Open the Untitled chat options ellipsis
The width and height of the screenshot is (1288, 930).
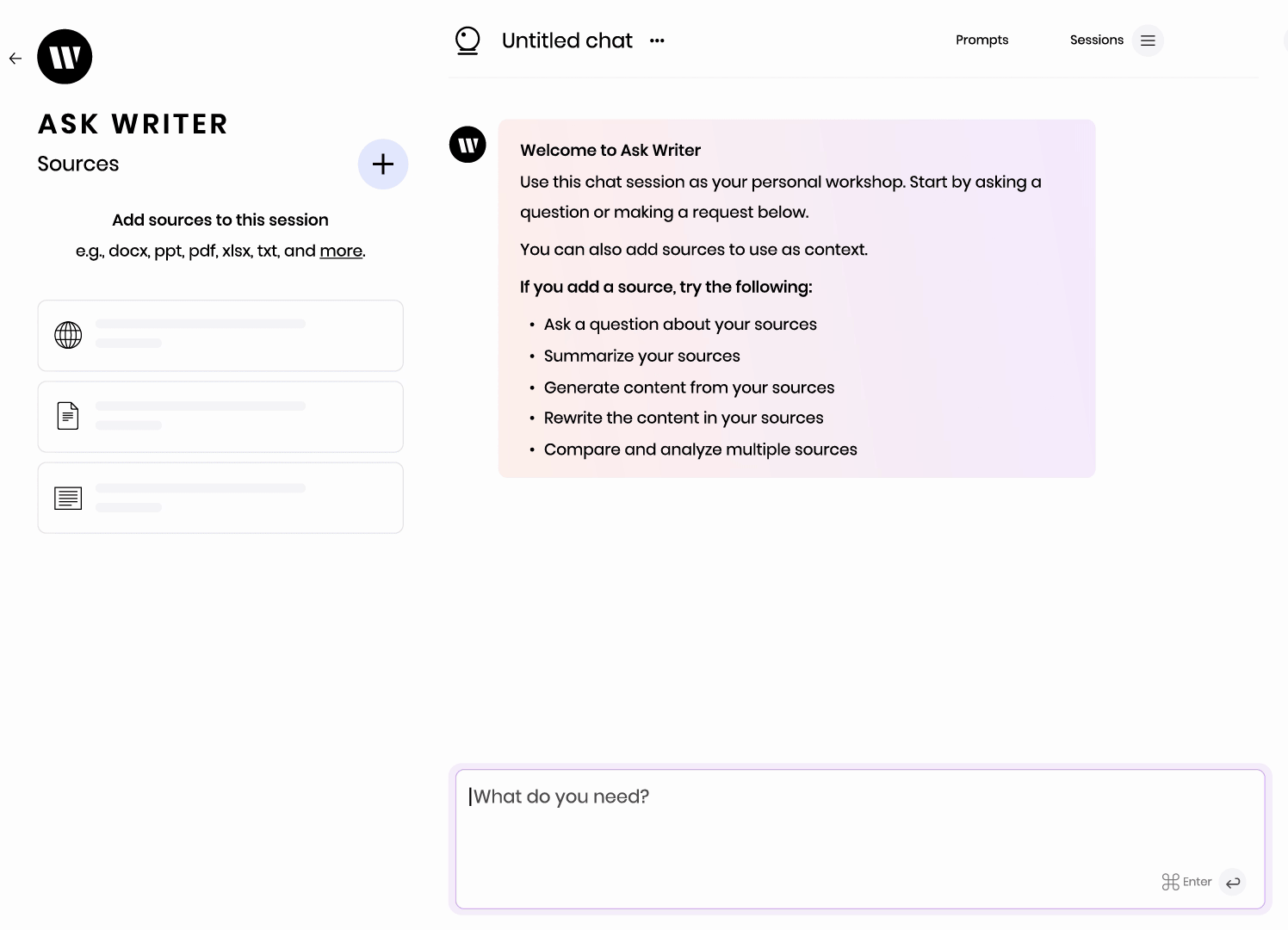tap(657, 40)
